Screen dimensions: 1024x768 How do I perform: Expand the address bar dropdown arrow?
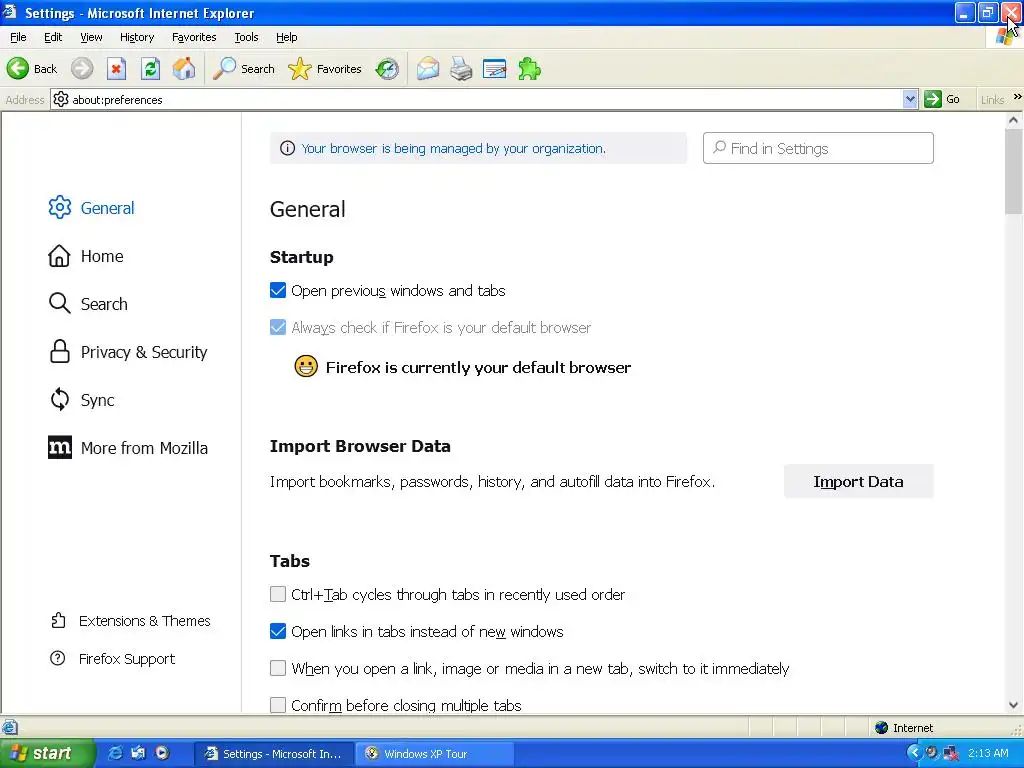910,99
